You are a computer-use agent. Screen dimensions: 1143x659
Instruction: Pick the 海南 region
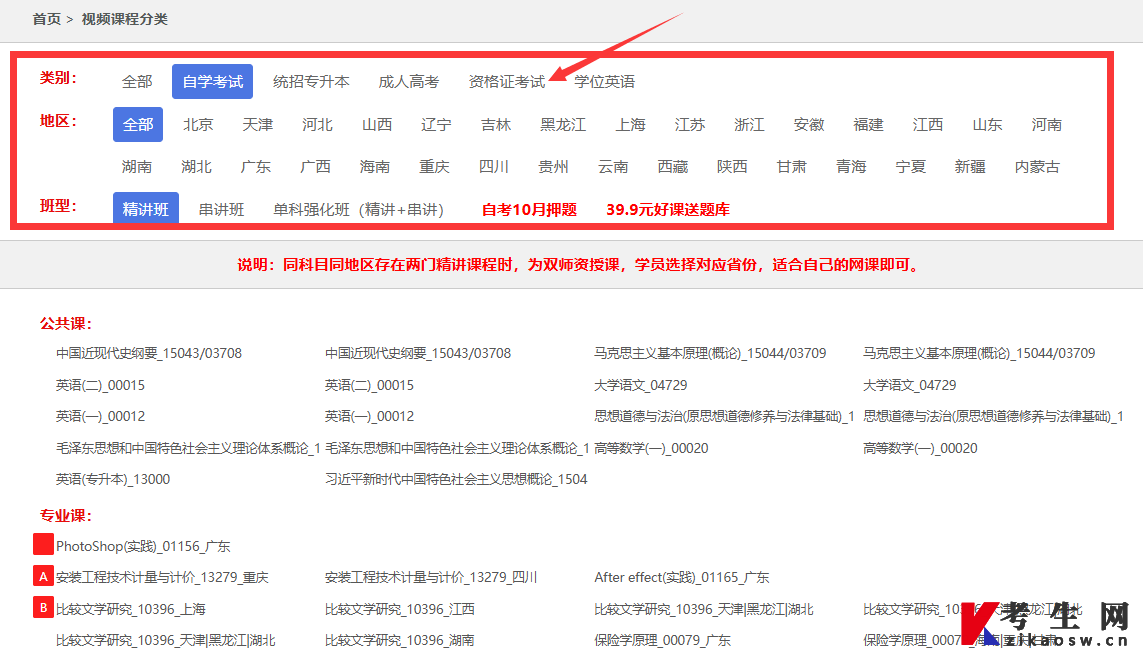[x=374, y=167]
